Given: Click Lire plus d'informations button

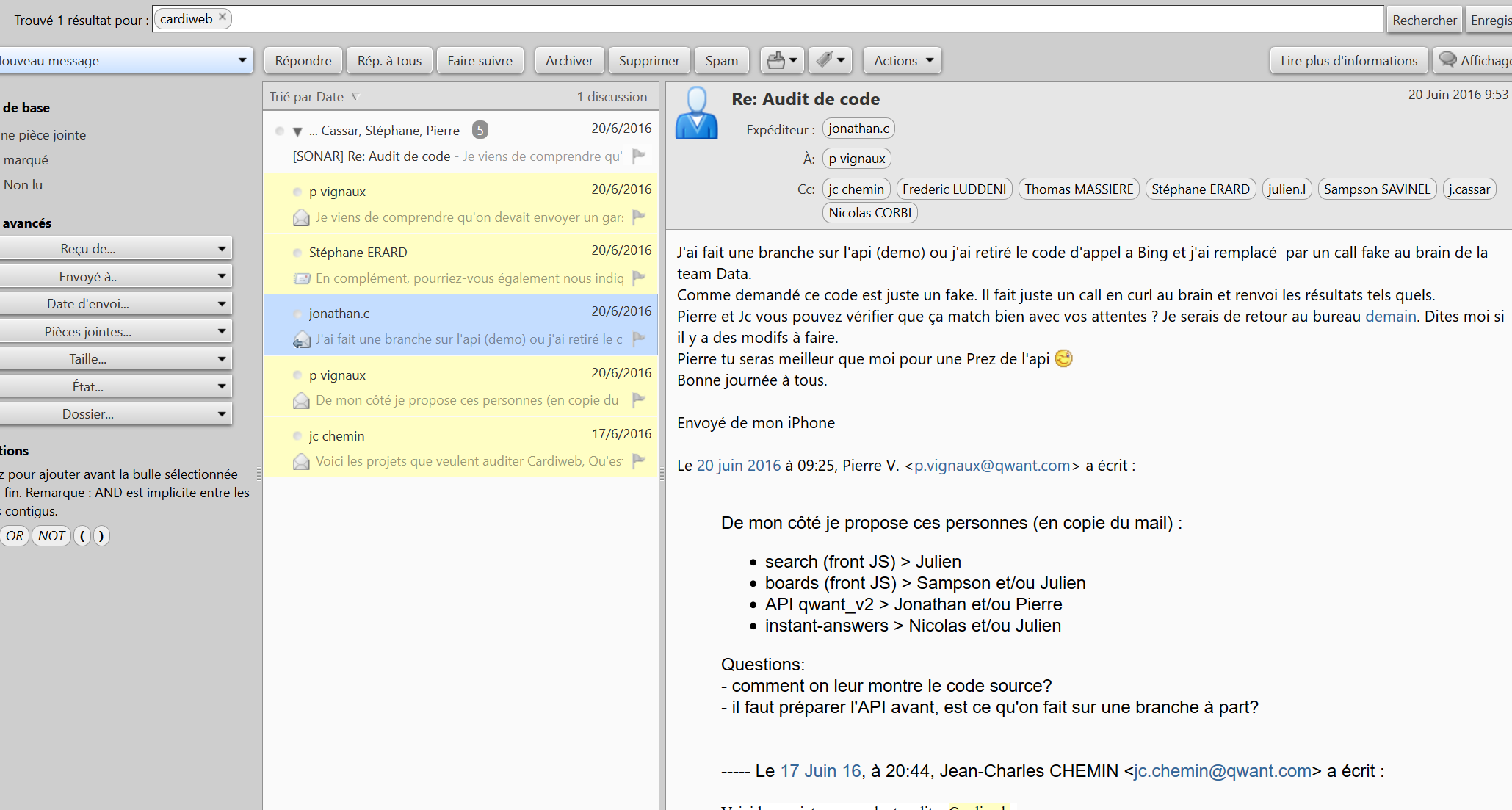Looking at the screenshot, I should coord(1349,60).
